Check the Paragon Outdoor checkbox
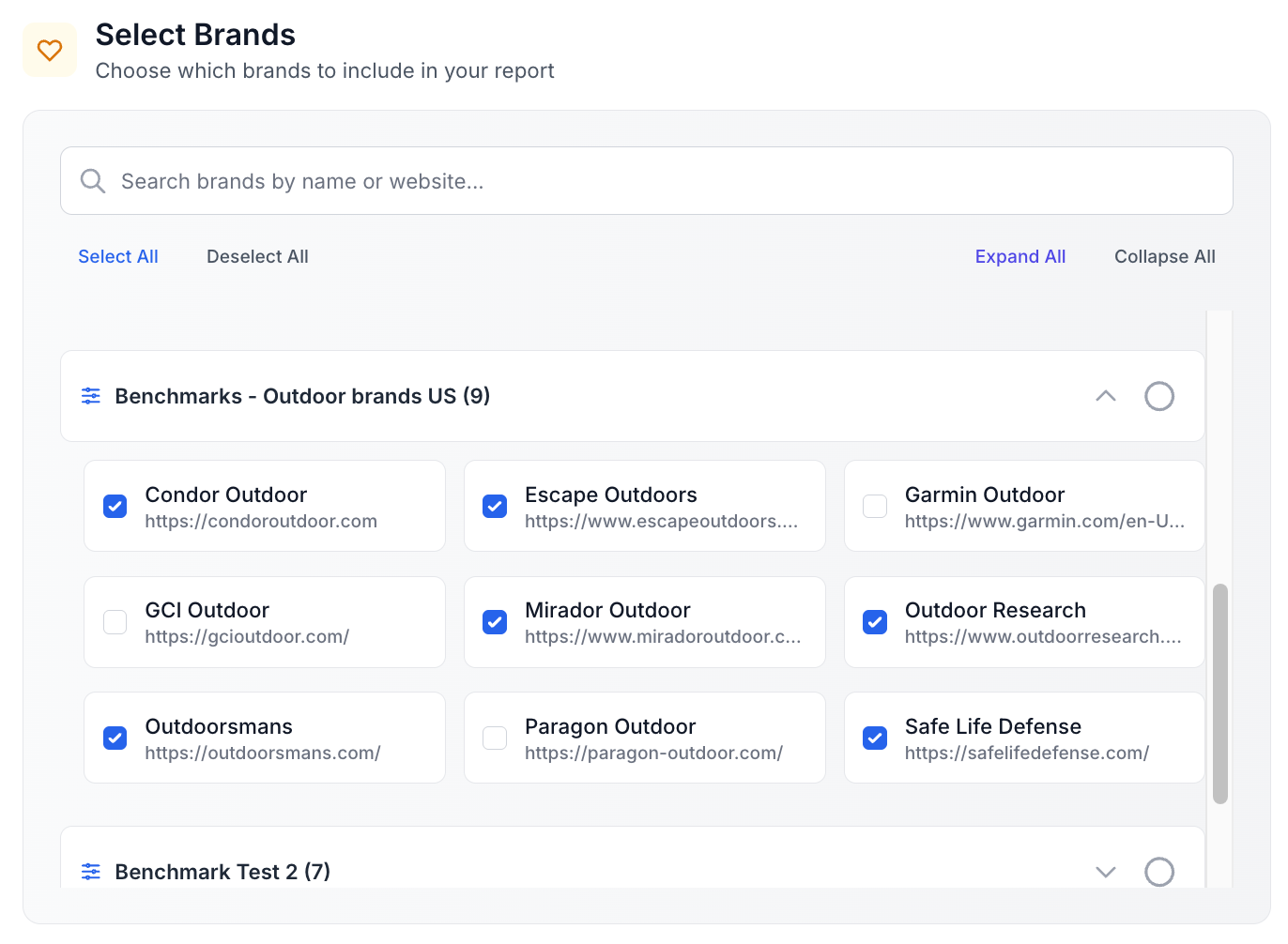The height and width of the screenshot is (944, 1288). click(495, 738)
